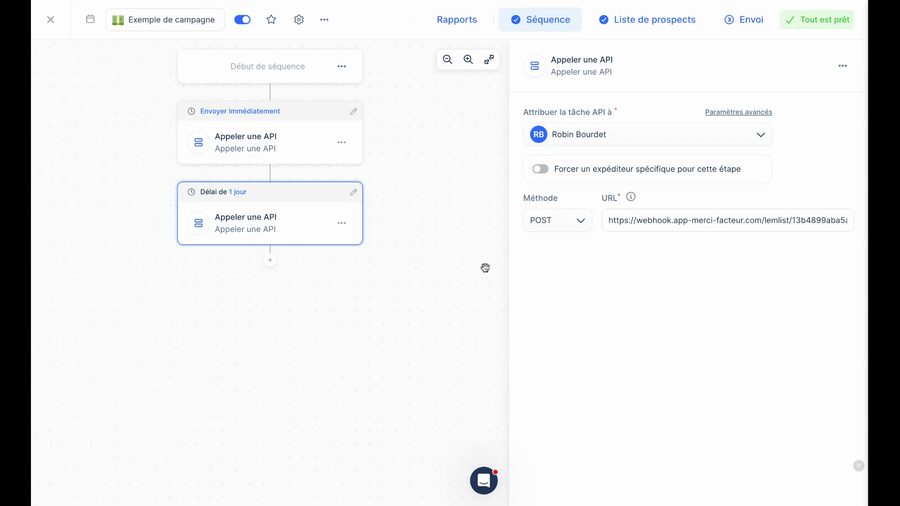Select the first Appeler une API step

[270, 142]
